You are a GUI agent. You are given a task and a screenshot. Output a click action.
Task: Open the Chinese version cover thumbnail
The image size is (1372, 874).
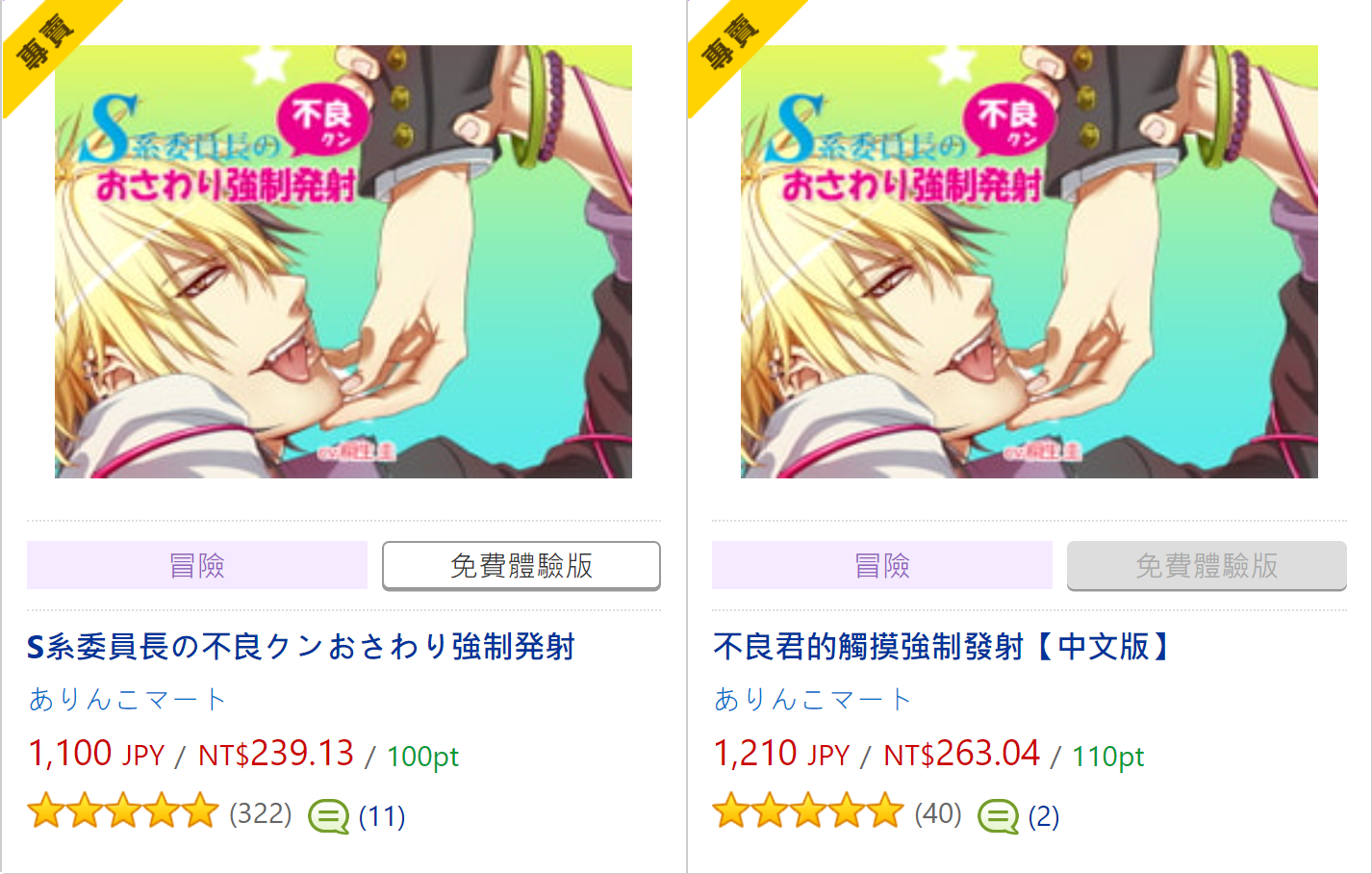(1029, 262)
